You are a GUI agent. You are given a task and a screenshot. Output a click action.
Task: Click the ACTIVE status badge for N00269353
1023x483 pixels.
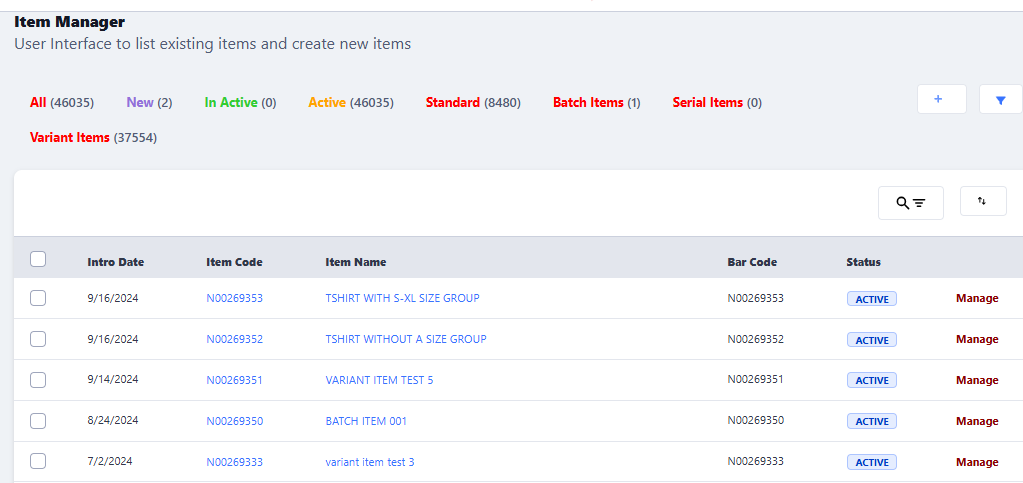pyautogui.click(x=871, y=299)
